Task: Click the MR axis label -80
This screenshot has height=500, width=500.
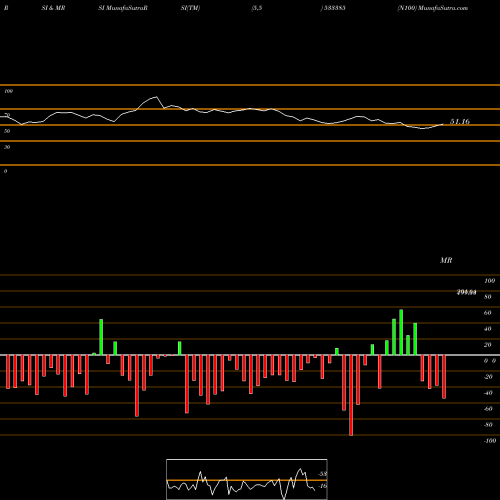Action: click(488, 425)
